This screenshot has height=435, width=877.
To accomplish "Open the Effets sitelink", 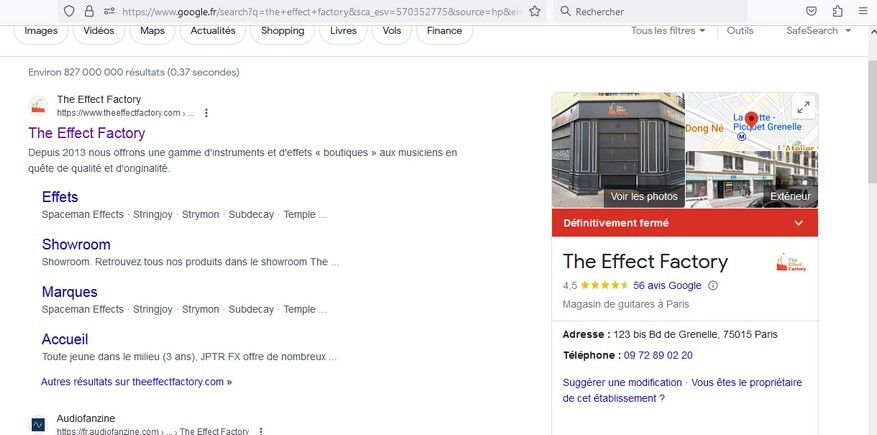I will click(x=60, y=197).
